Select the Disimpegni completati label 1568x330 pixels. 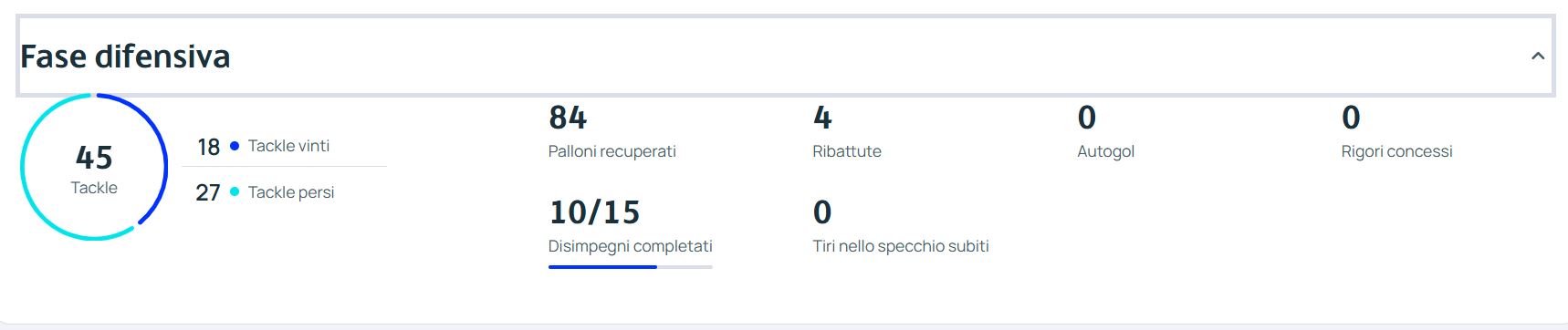point(630,246)
